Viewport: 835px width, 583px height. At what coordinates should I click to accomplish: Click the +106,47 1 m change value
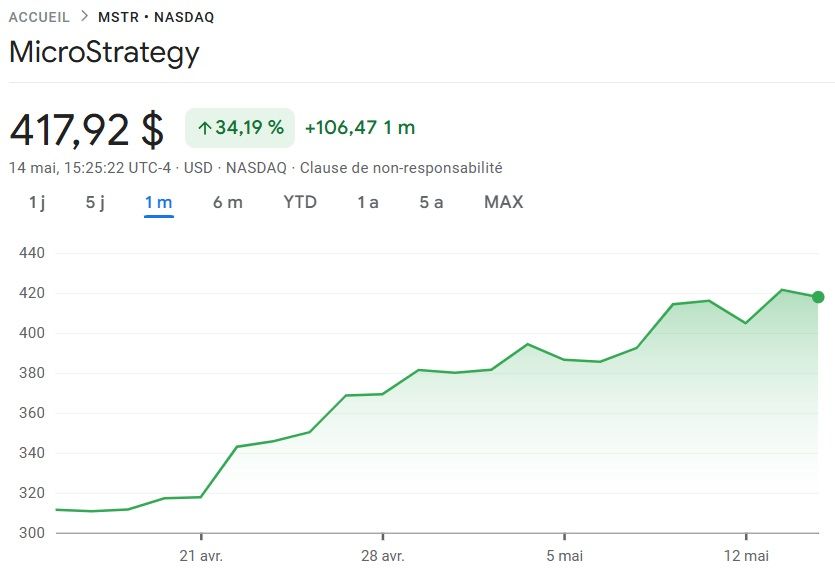tap(359, 128)
